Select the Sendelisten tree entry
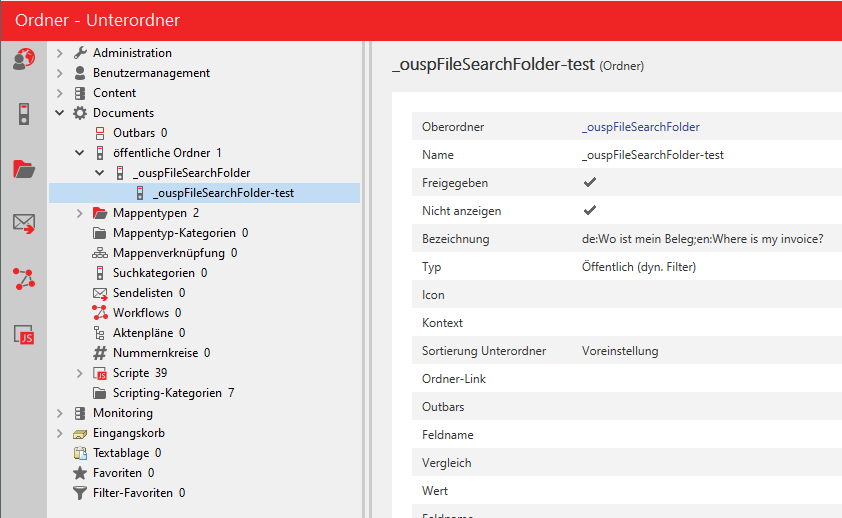 [x=149, y=293]
